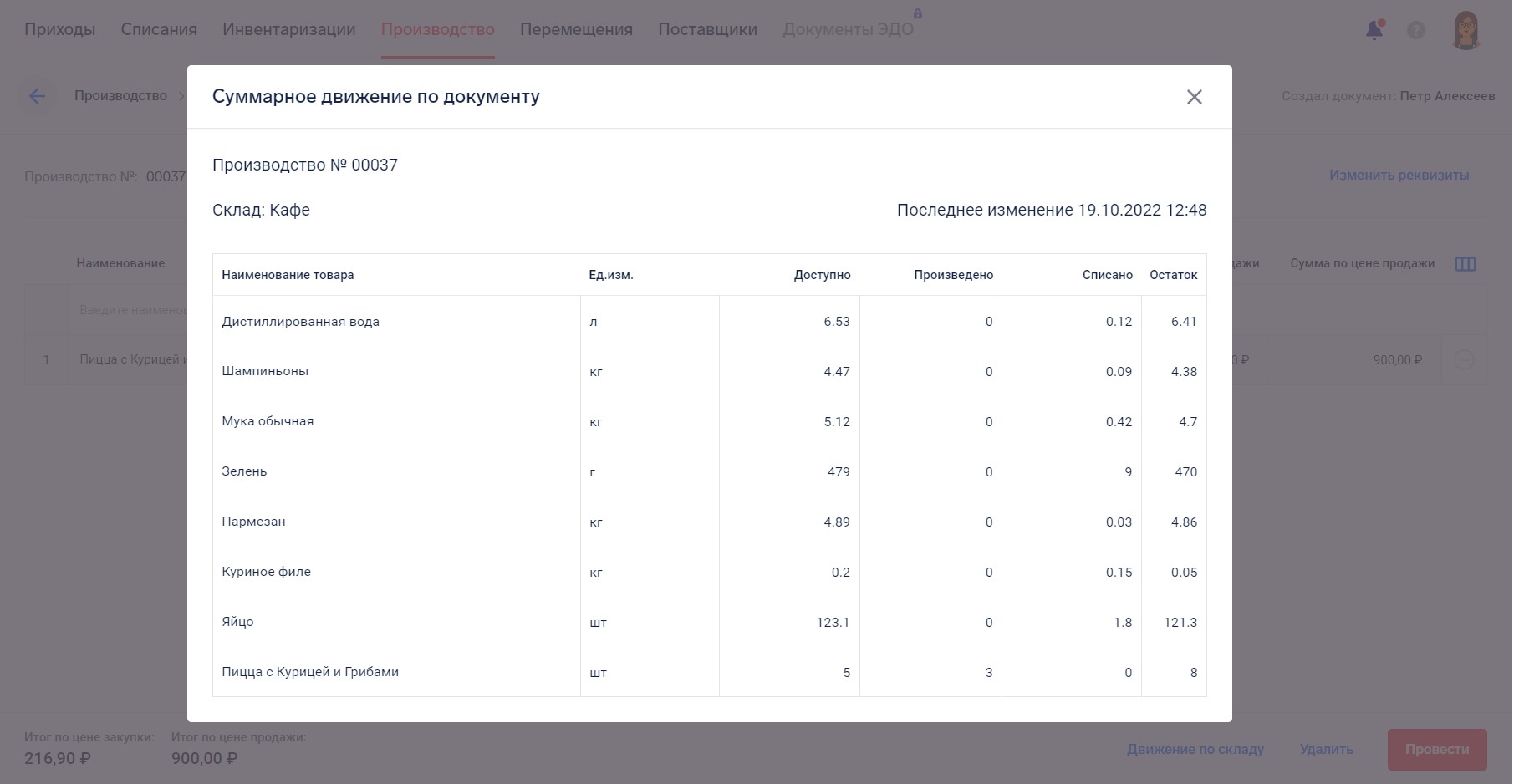The width and height of the screenshot is (1514, 784).
Task: Close the summary movement dialog
Action: point(1194,97)
